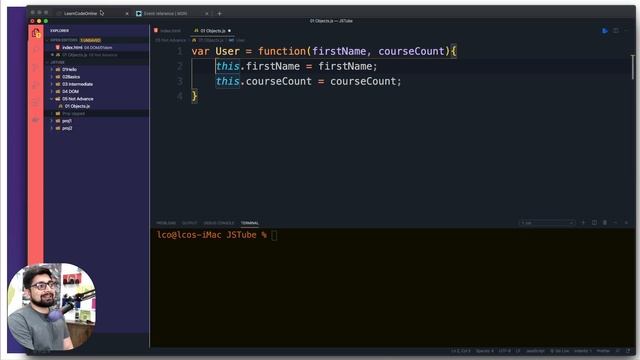Switch to the Problems panel tab
Image resolution: width=640 pixels, height=360 pixels.
tap(166, 223)
